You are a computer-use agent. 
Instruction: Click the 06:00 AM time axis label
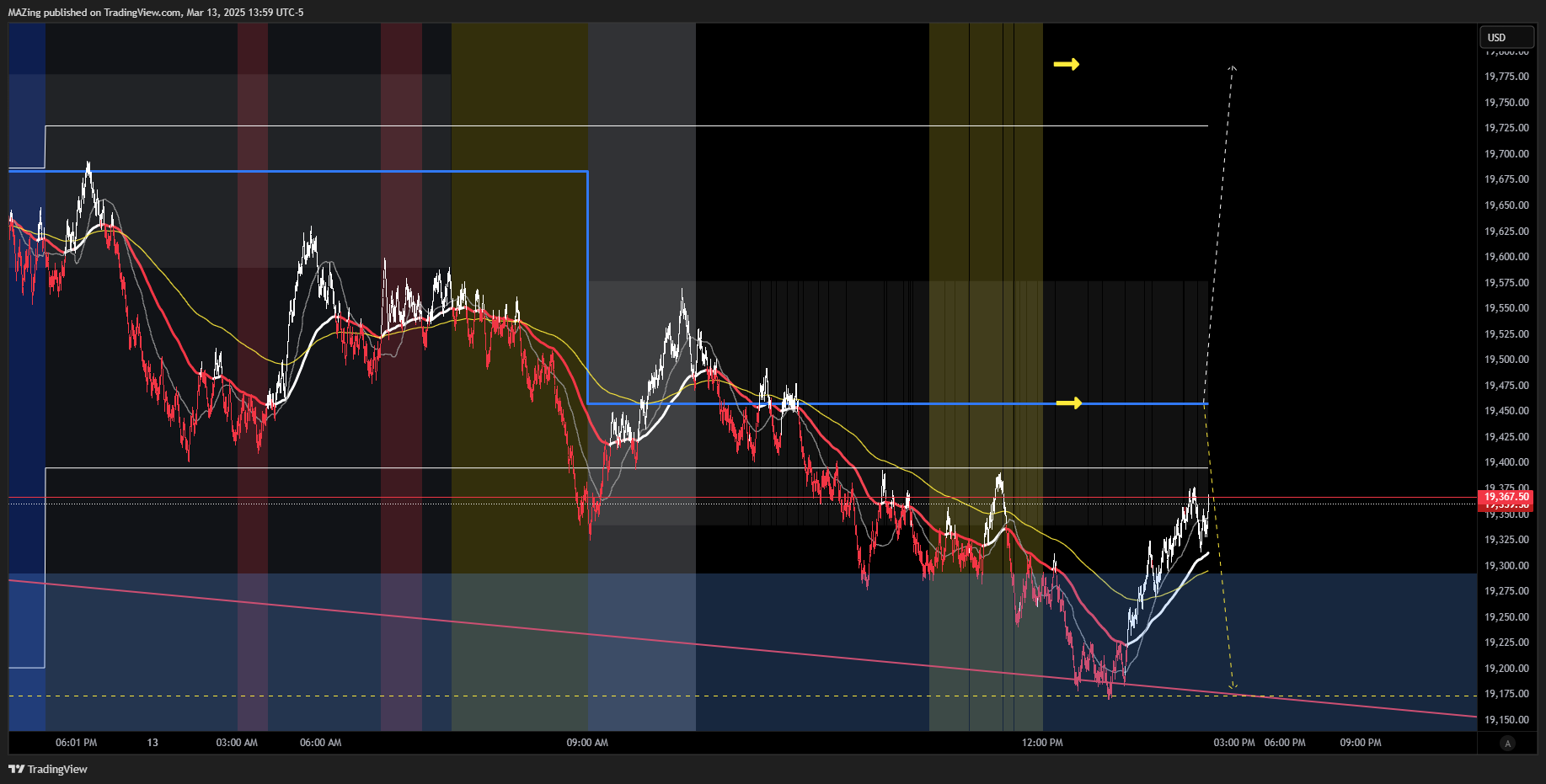point(321,743)
